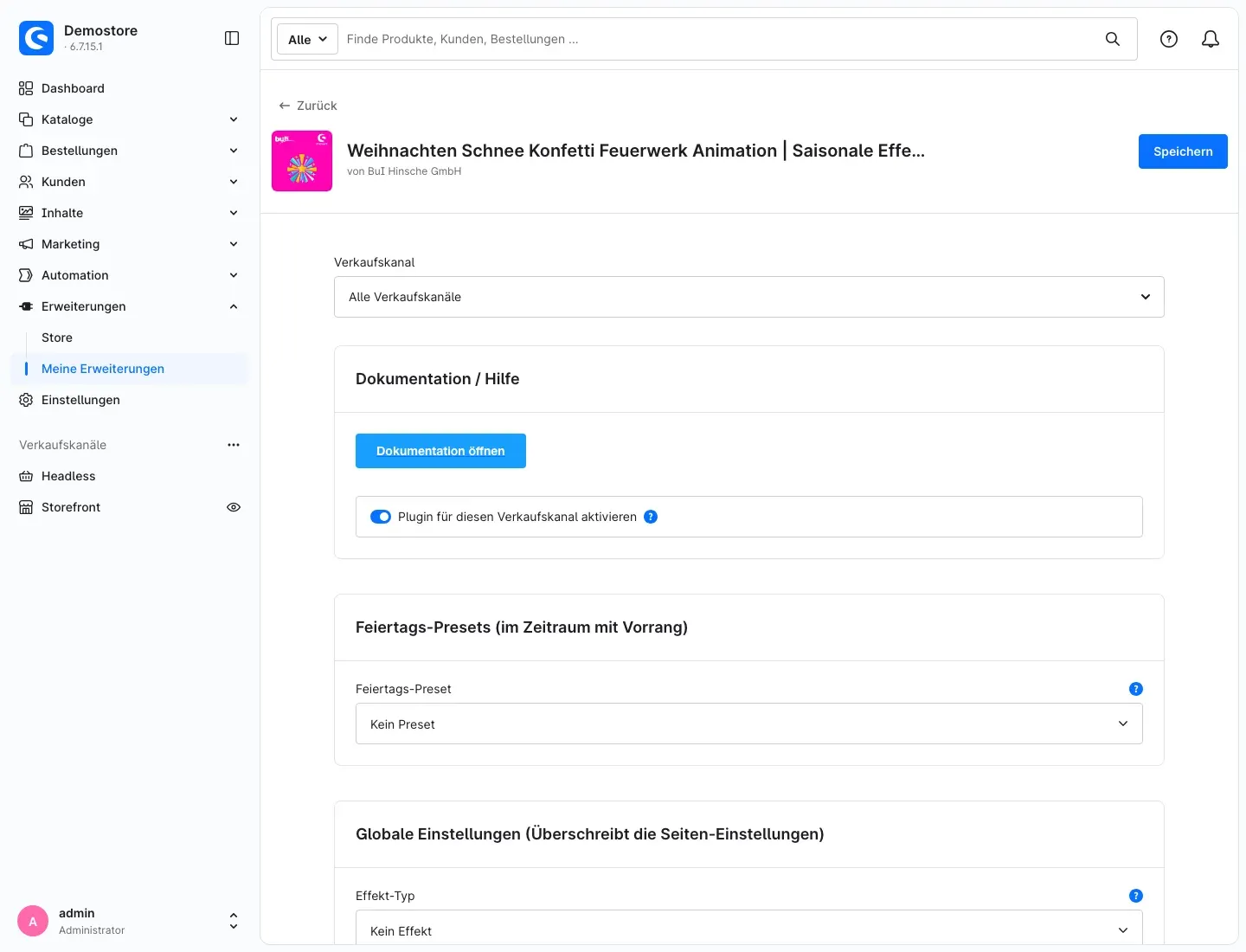Show help for plugin activation switch
The width and height of the screenshot is (1246, 952).
(651, 517)
